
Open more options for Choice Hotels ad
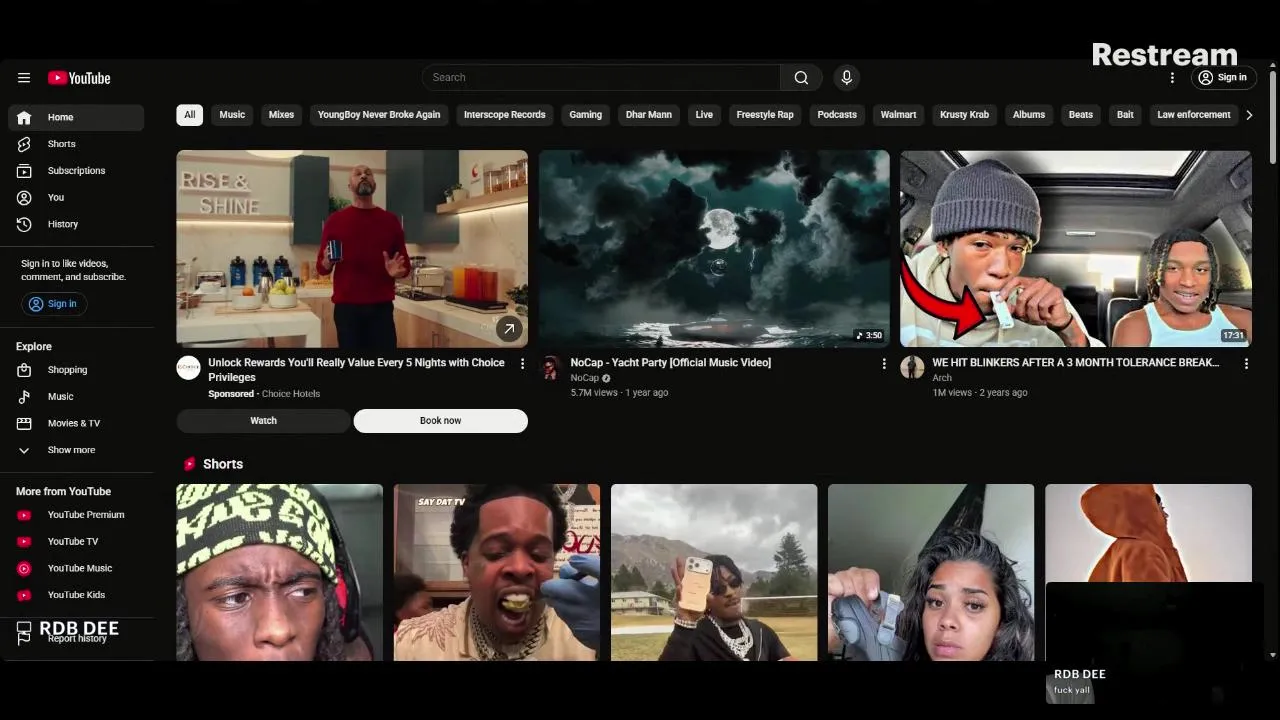pos(522,364)
